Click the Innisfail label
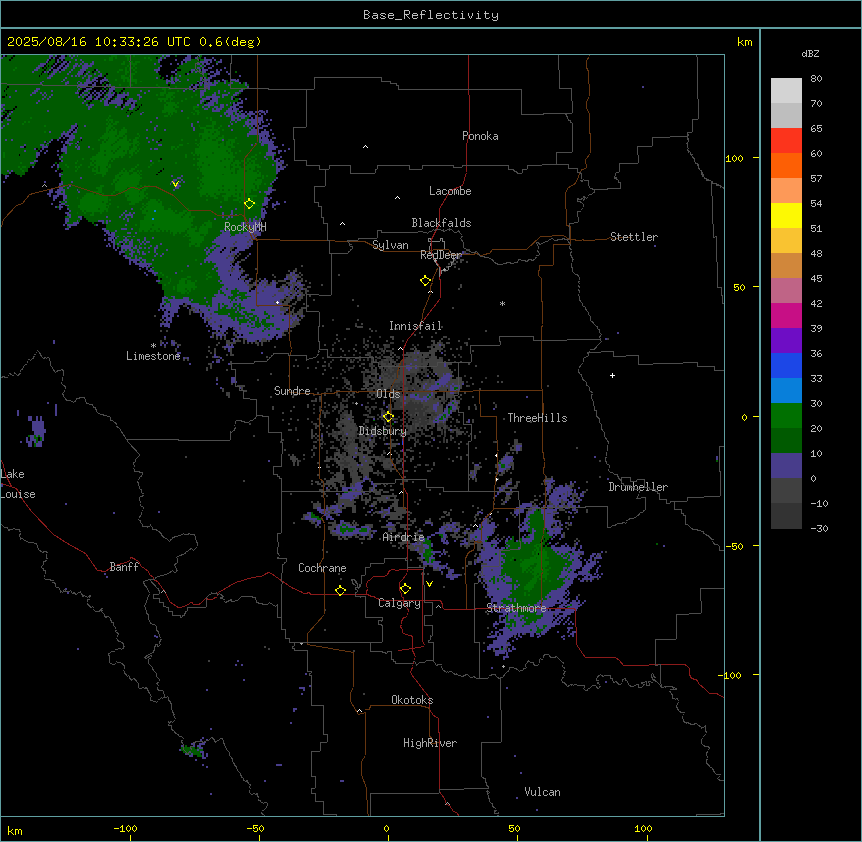Screen dimensions: 862x842 coord(415,326)
